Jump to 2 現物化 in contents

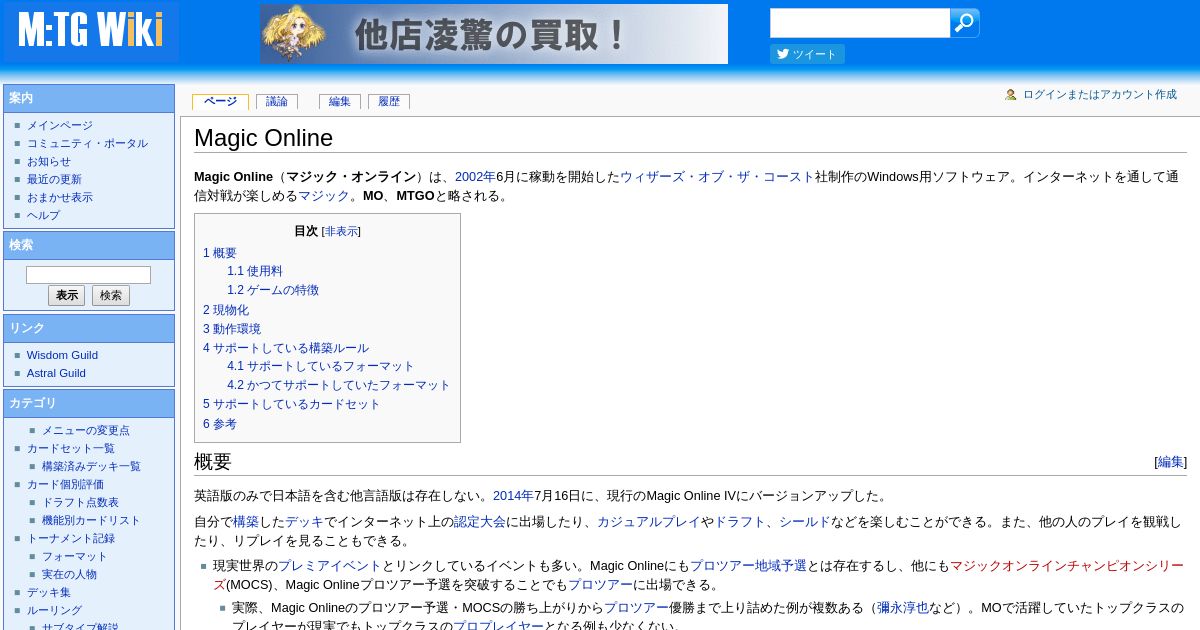[226, 310]
